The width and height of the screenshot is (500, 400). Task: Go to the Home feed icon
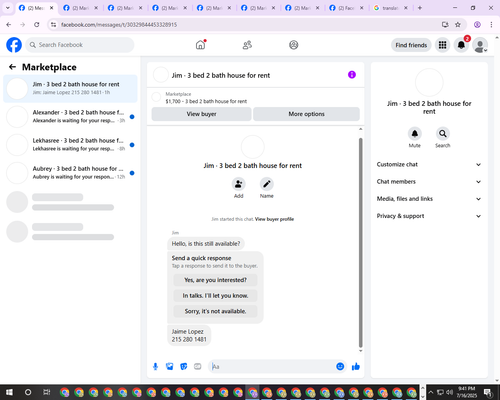(200, 45)
